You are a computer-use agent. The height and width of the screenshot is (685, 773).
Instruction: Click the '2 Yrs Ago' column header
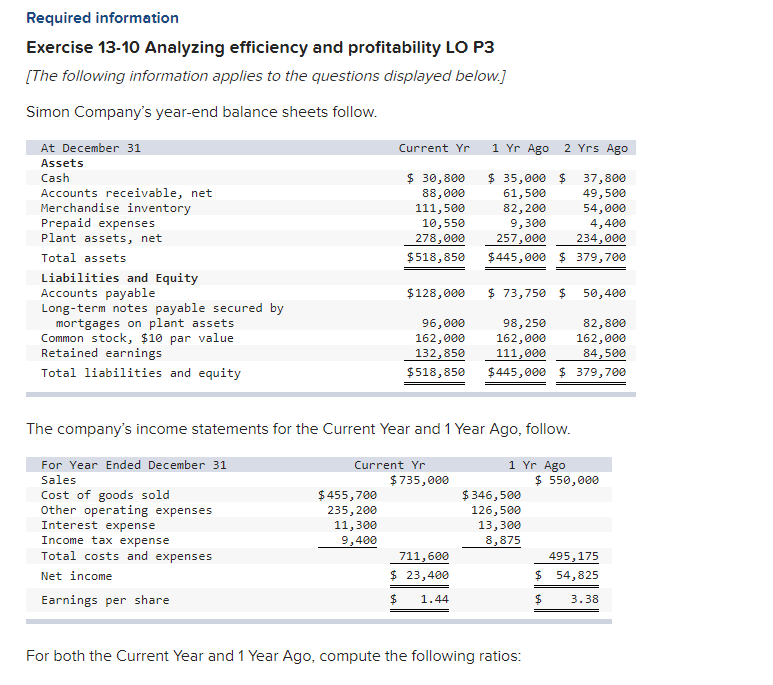(596, 148)
